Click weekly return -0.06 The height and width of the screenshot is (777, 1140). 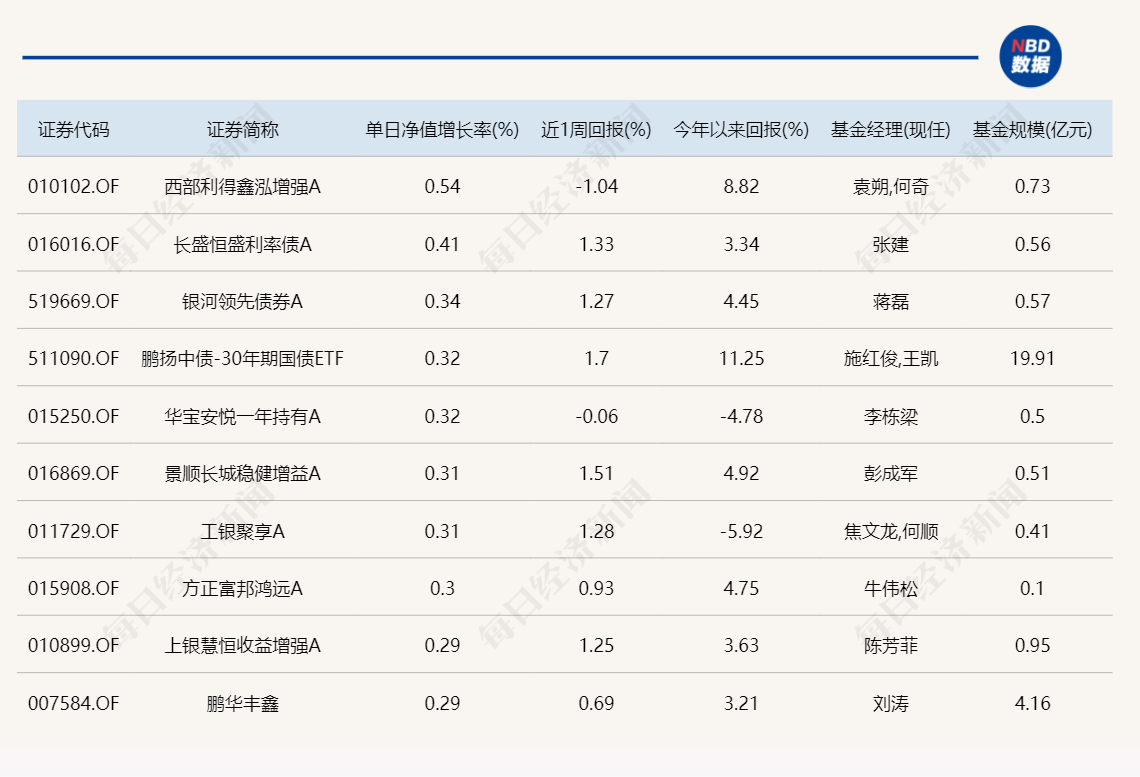pyautogui.click(x=596, y=416)
